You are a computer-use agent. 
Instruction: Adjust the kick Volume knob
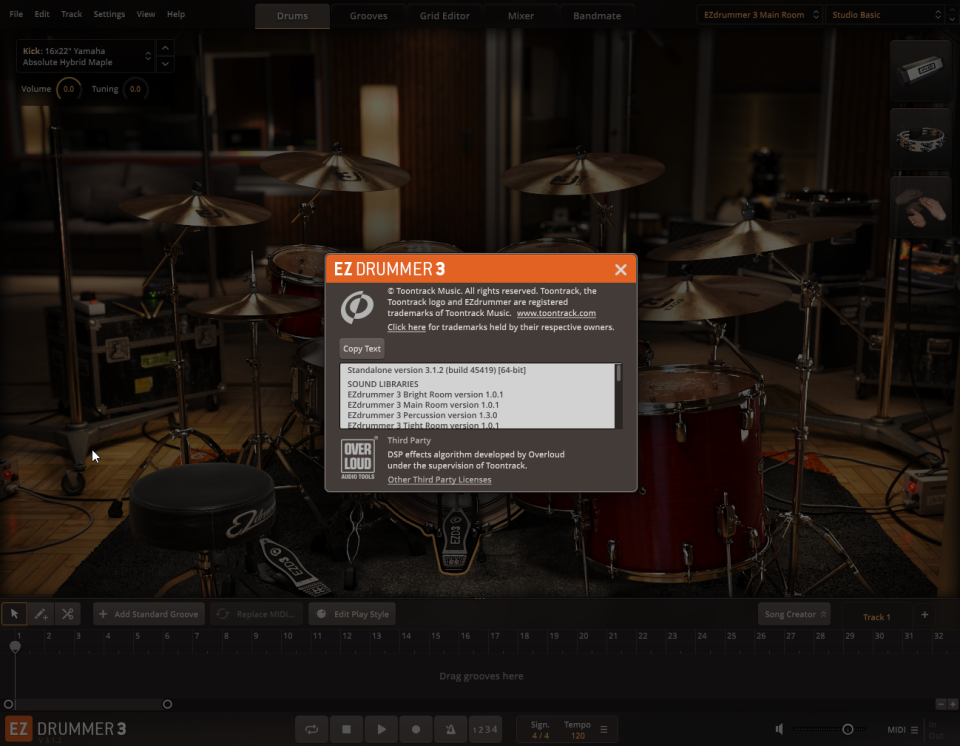click(x=69, y=89)
